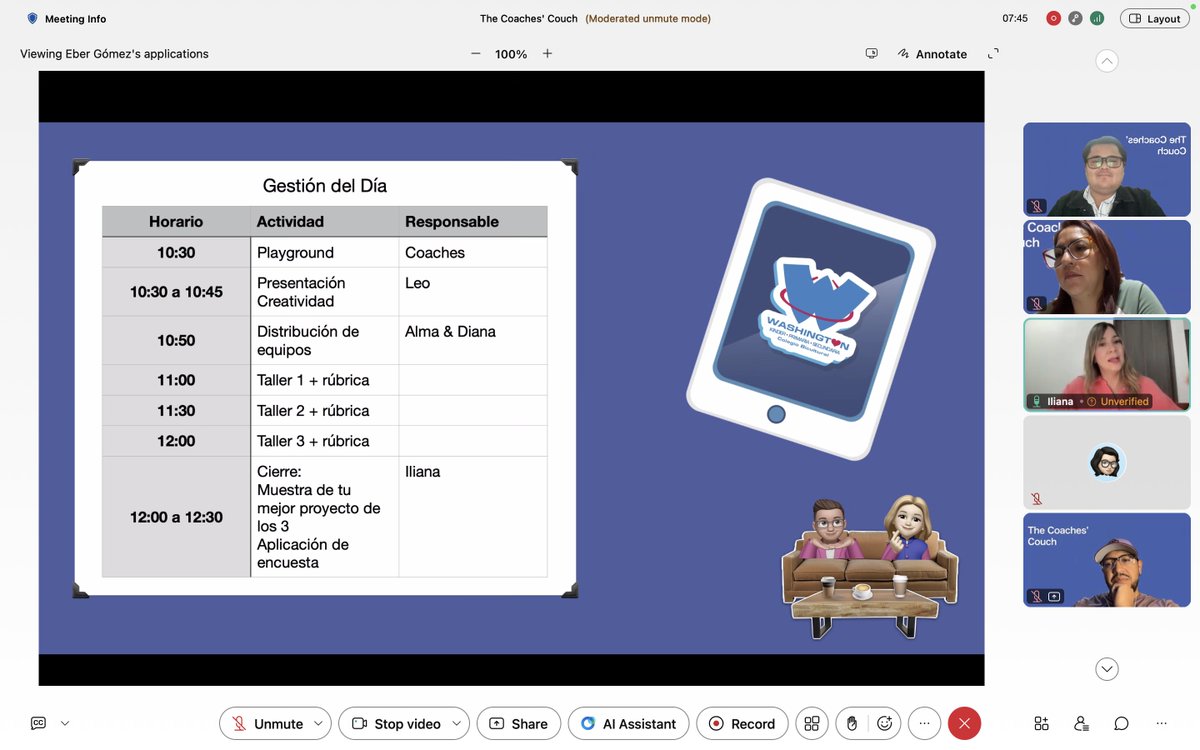The height and width of the screenshot is (750, 1200).
Task: Zoom in shared content with plus
Action: coord(547,54)
